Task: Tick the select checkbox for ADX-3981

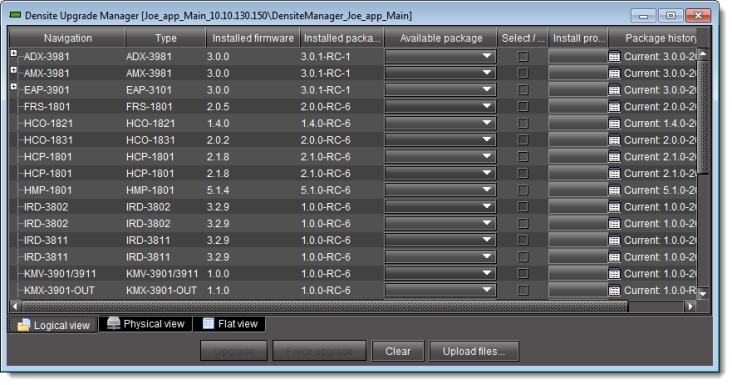Action: coord(523,56)
